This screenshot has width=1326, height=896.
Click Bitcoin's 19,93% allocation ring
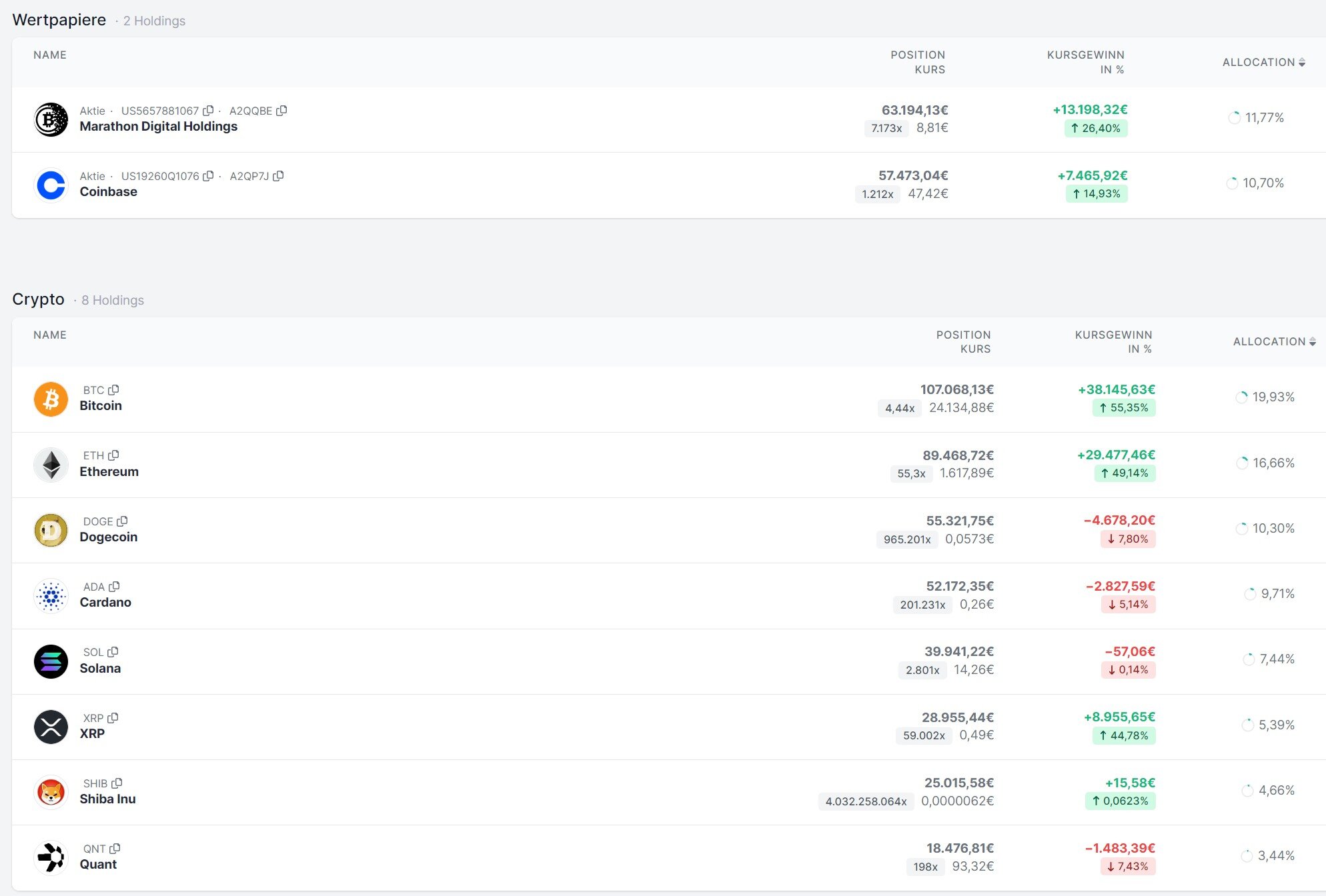[x=1241, y=397]
